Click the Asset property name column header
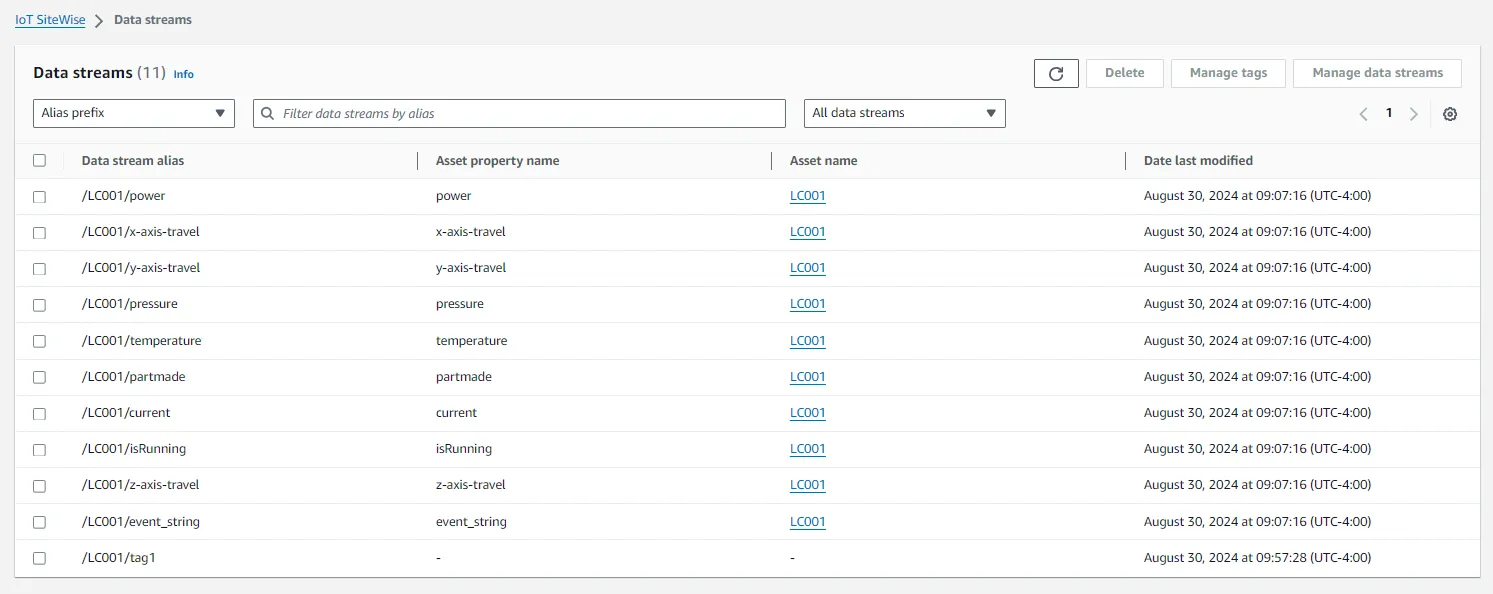Image resolution: width=1493 pixels, height=594 pixels. 498,161
